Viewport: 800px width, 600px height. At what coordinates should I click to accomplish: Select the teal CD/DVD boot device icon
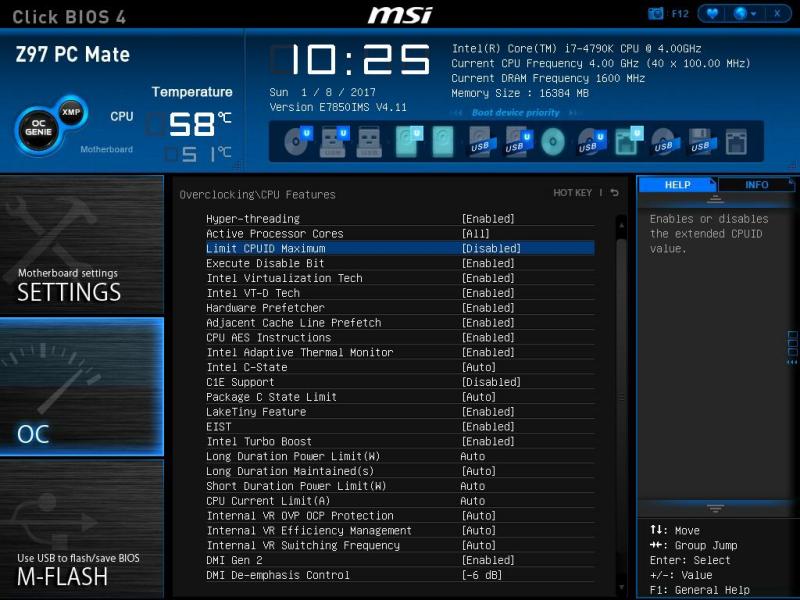coord(553,141)
